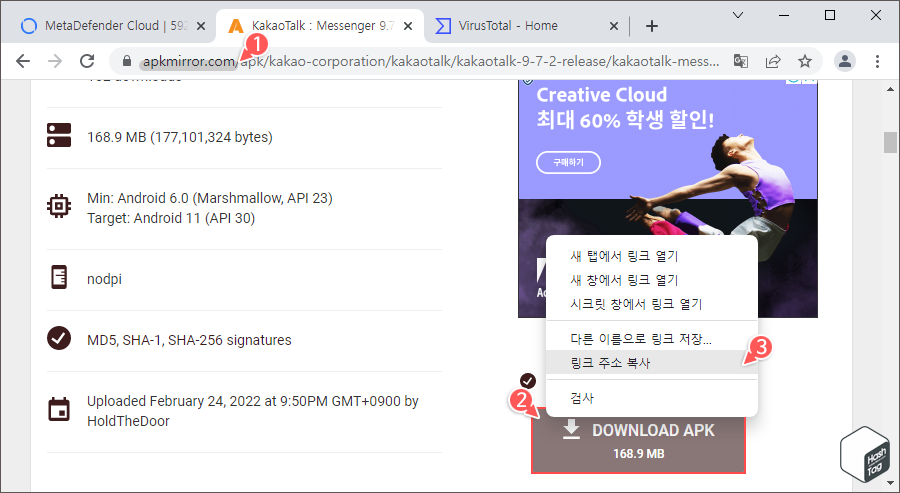Click 'Min: Android 6.0' text line

point(210,199)
